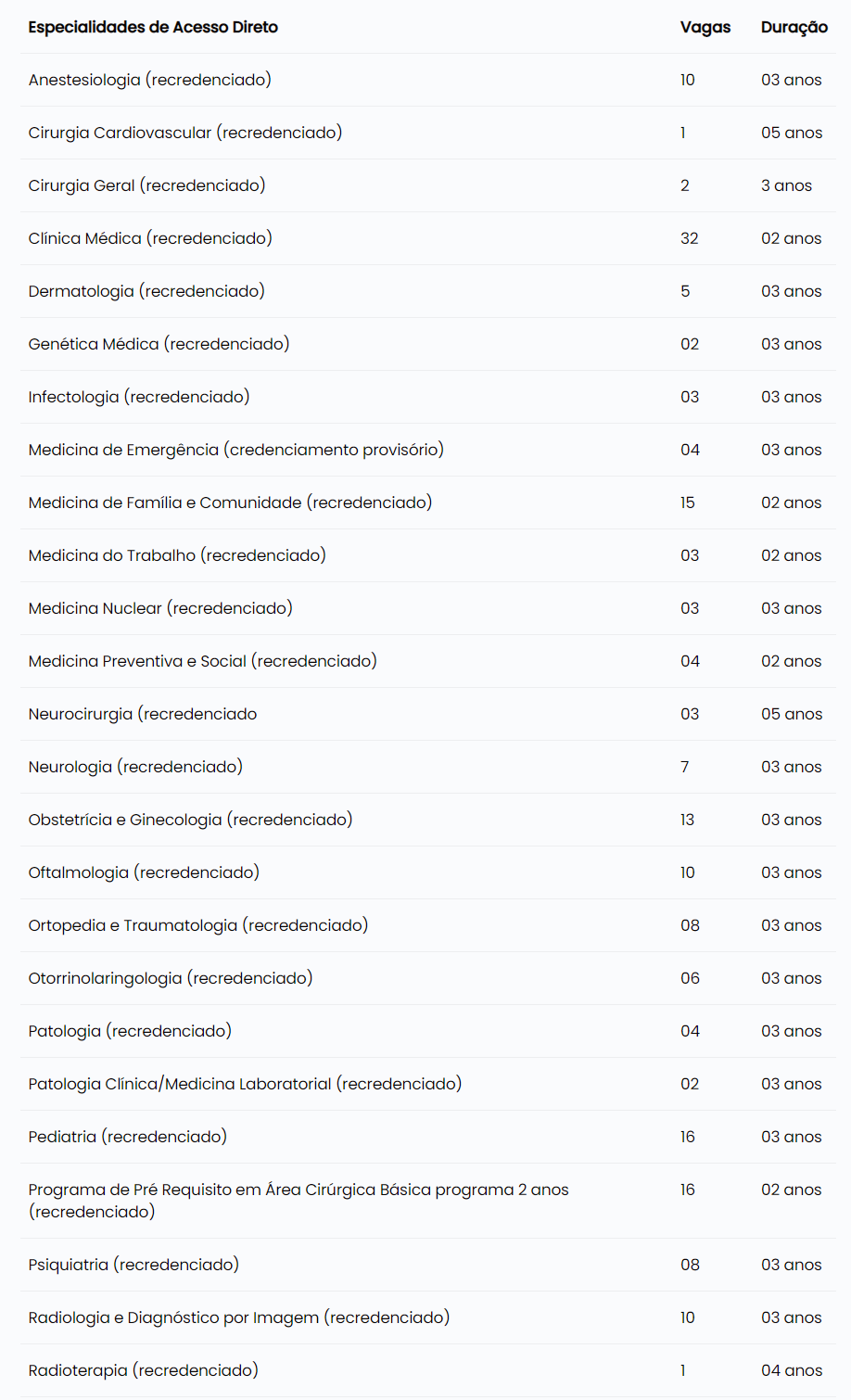Click the Clínica Médica vacancies value 32

690,238
